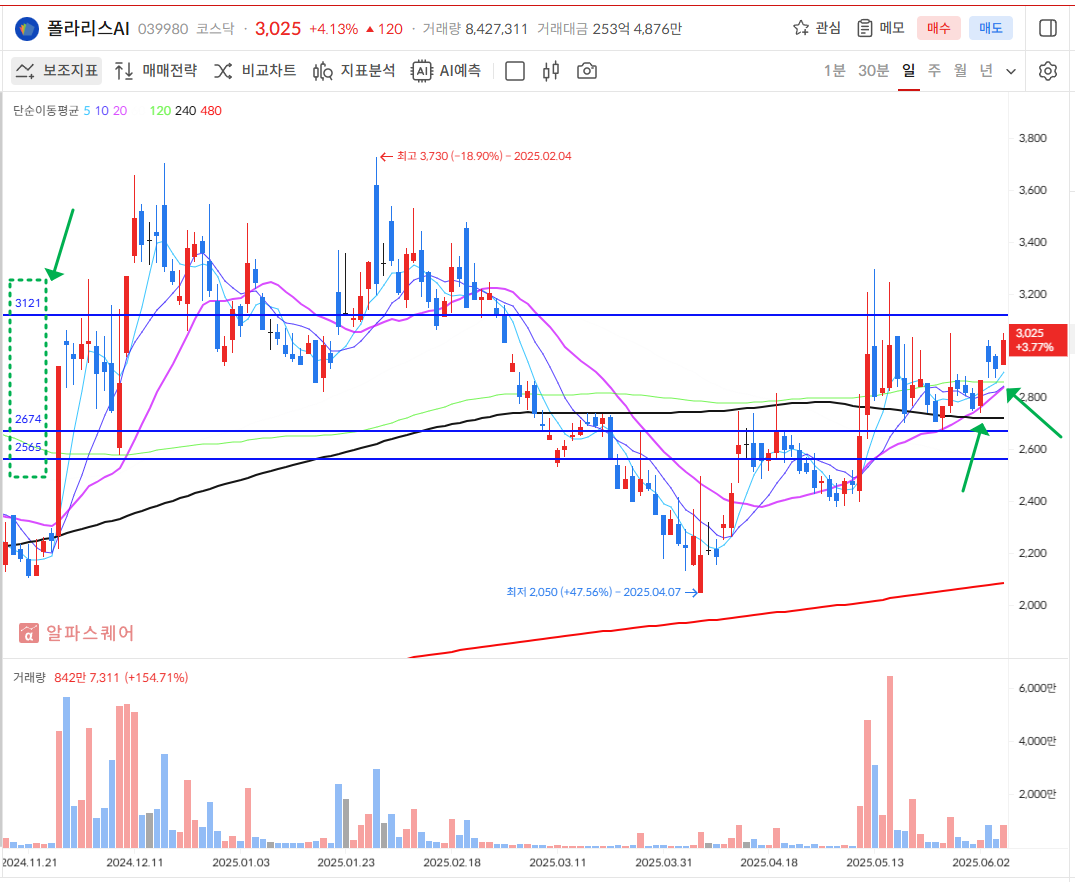Click the 2025.02.18 date axis label

pos(452,863)
